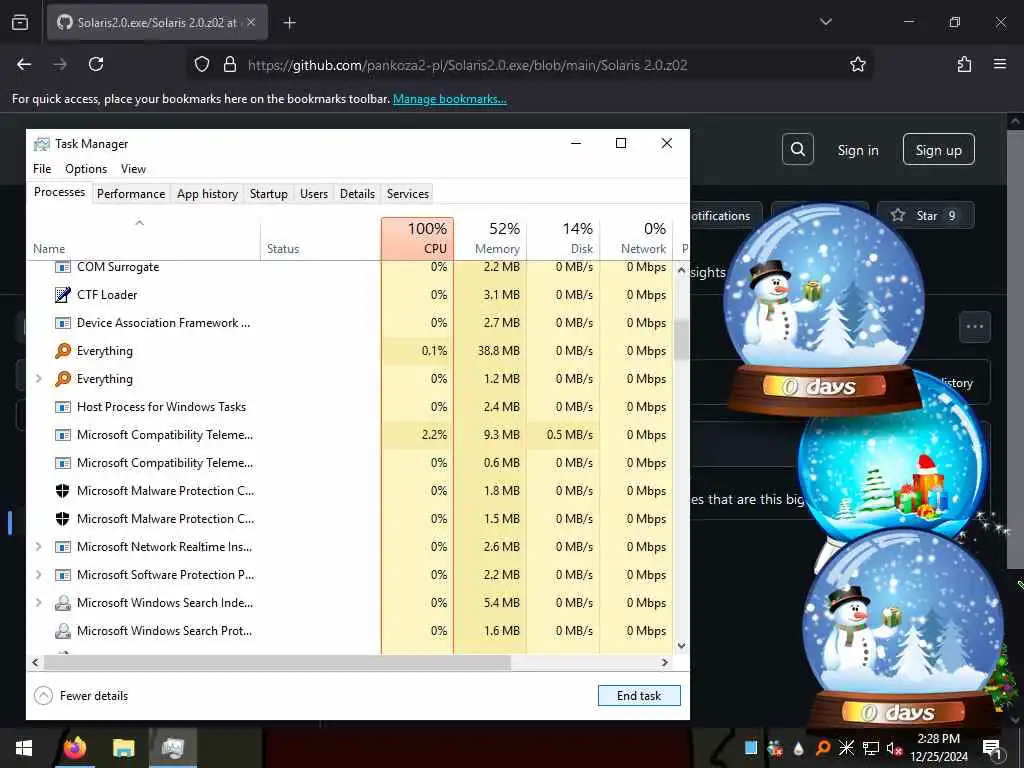Open the list all tabs dropdown
The height and width of the screenshot is (768, 1024).
tap(825, 22)
